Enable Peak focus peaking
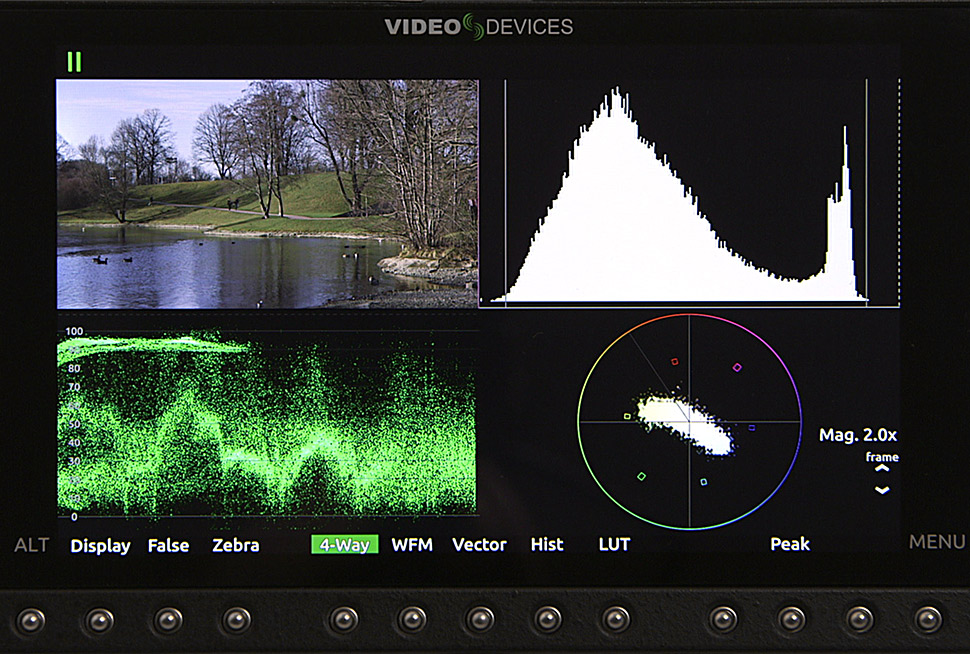 pyautogui.click(x=790, y=545)
